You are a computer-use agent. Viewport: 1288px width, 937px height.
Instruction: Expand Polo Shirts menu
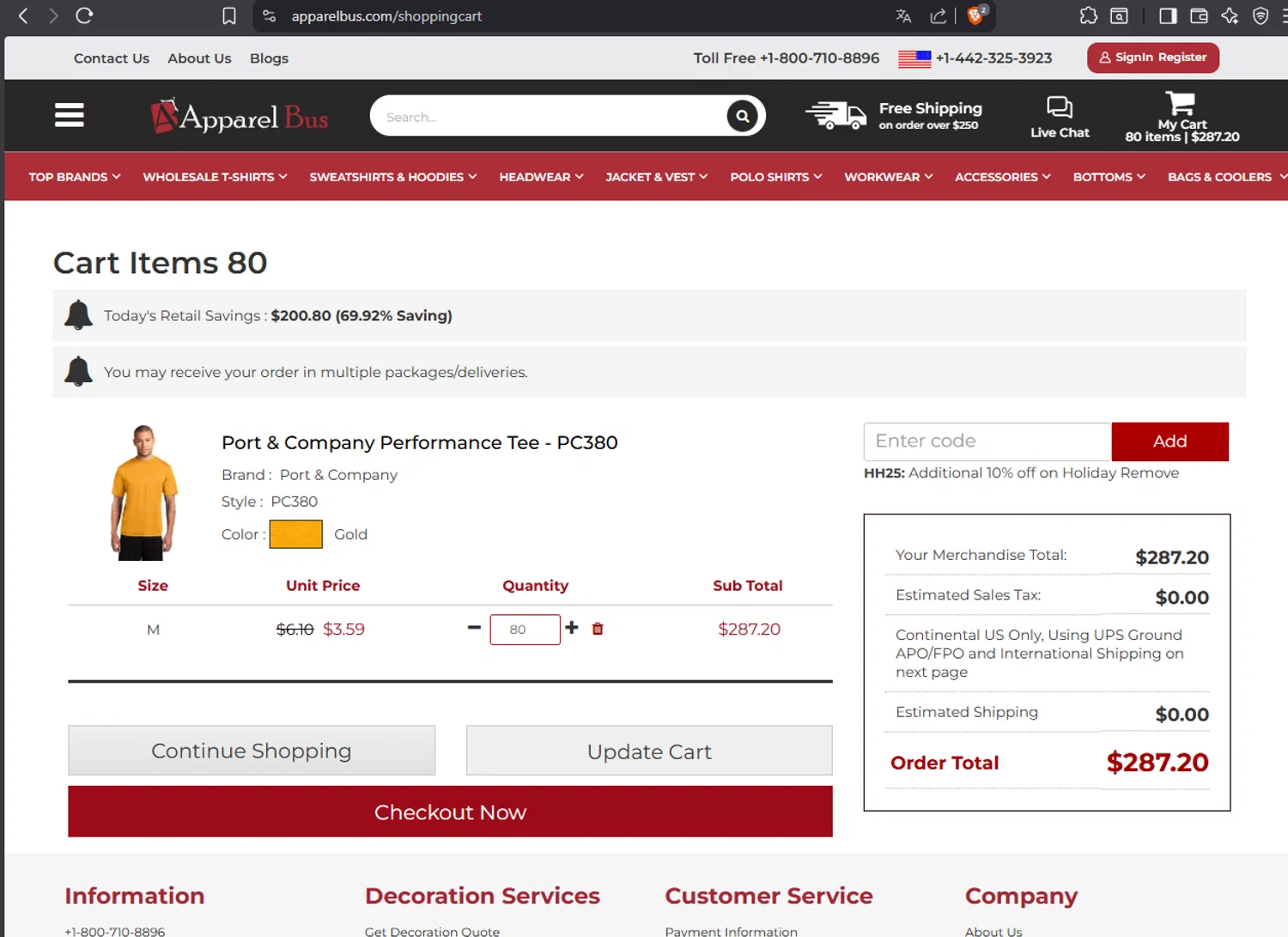pos(776,177)
